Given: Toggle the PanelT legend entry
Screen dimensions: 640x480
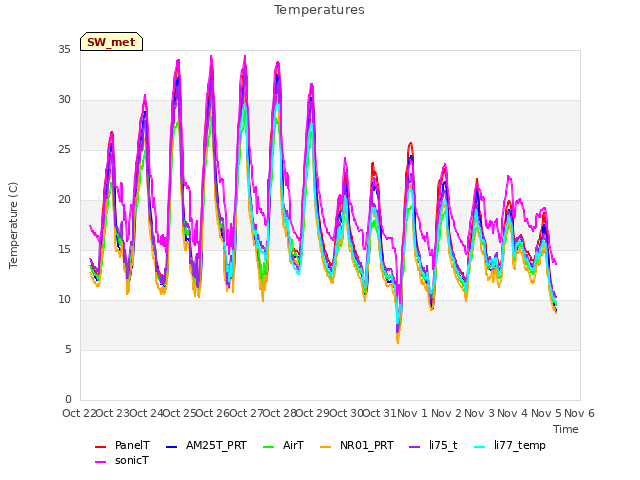Looking at the screenshot, I should point(122,445).
